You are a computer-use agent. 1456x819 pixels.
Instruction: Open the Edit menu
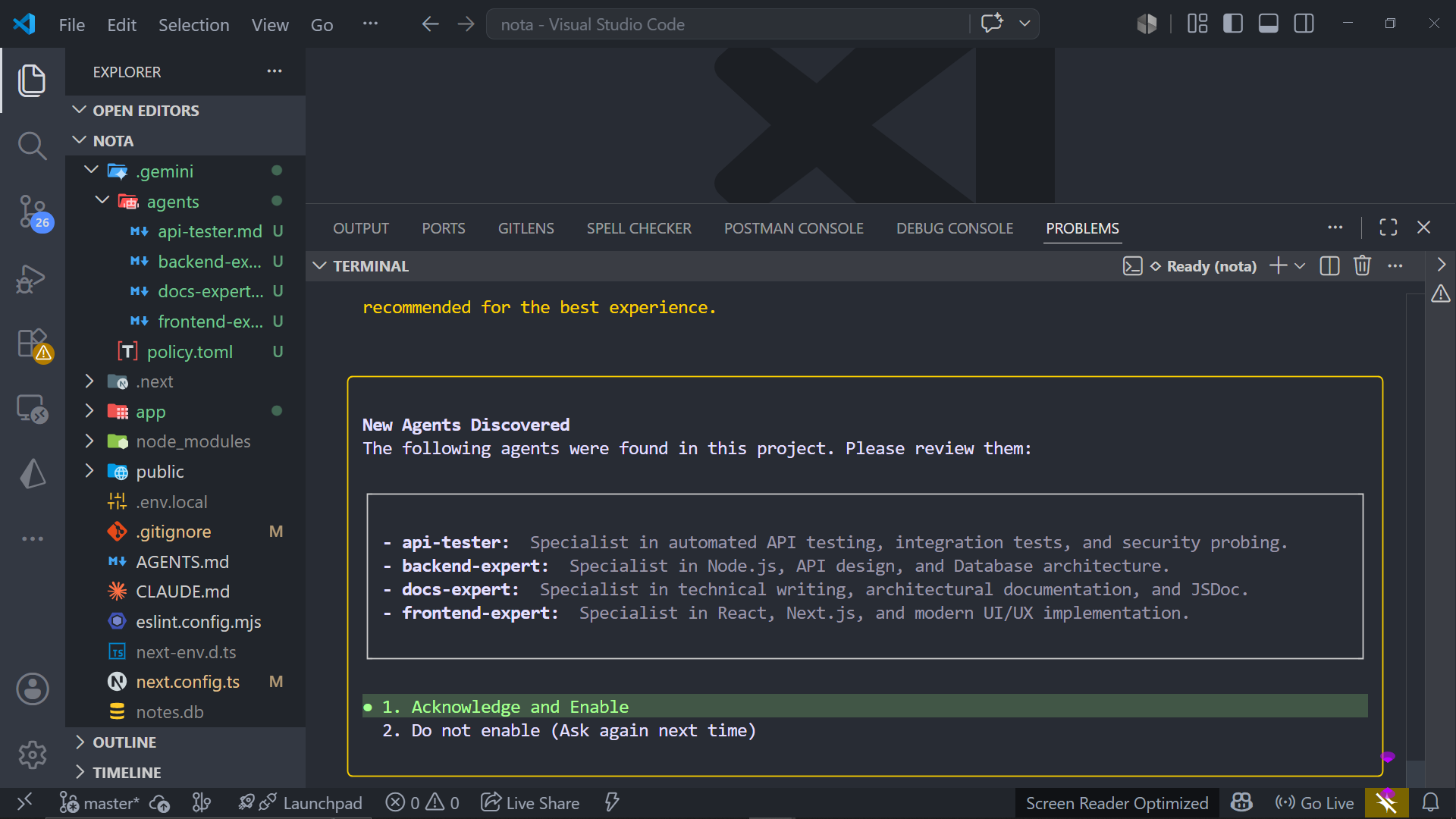(x=121, y=25)
